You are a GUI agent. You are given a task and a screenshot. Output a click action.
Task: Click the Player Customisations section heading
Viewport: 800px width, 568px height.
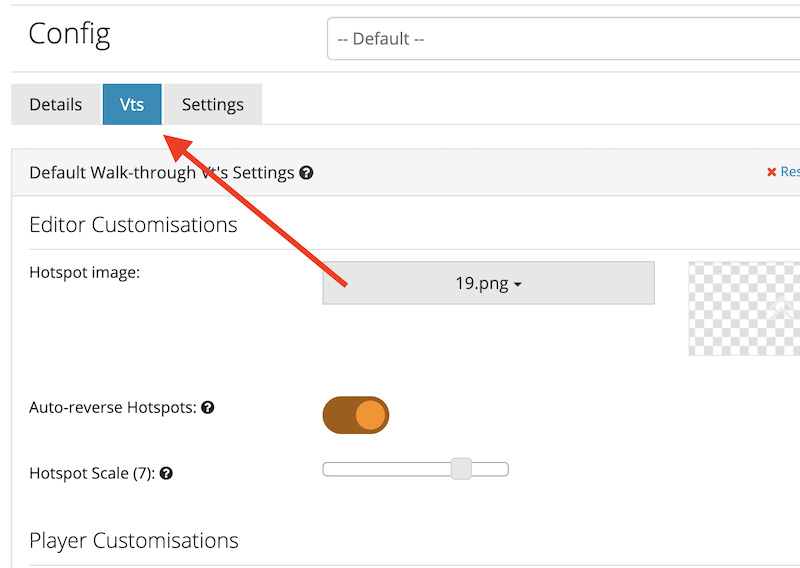[134, 541]
